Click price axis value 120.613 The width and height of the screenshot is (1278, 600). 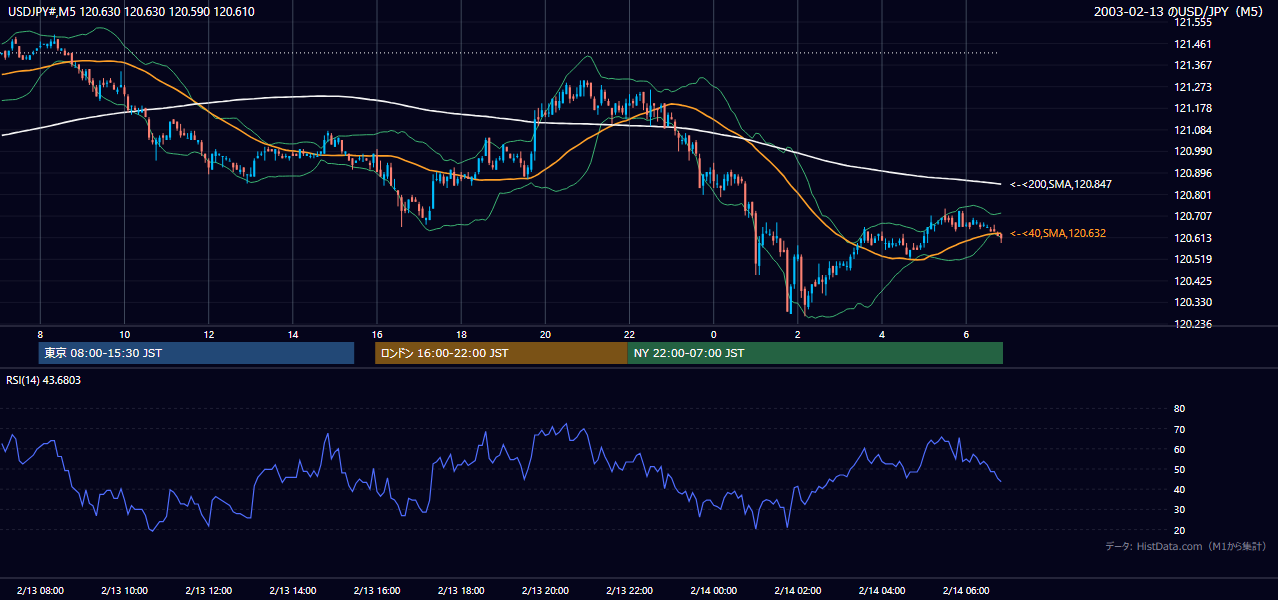(x=1193, y=238)
